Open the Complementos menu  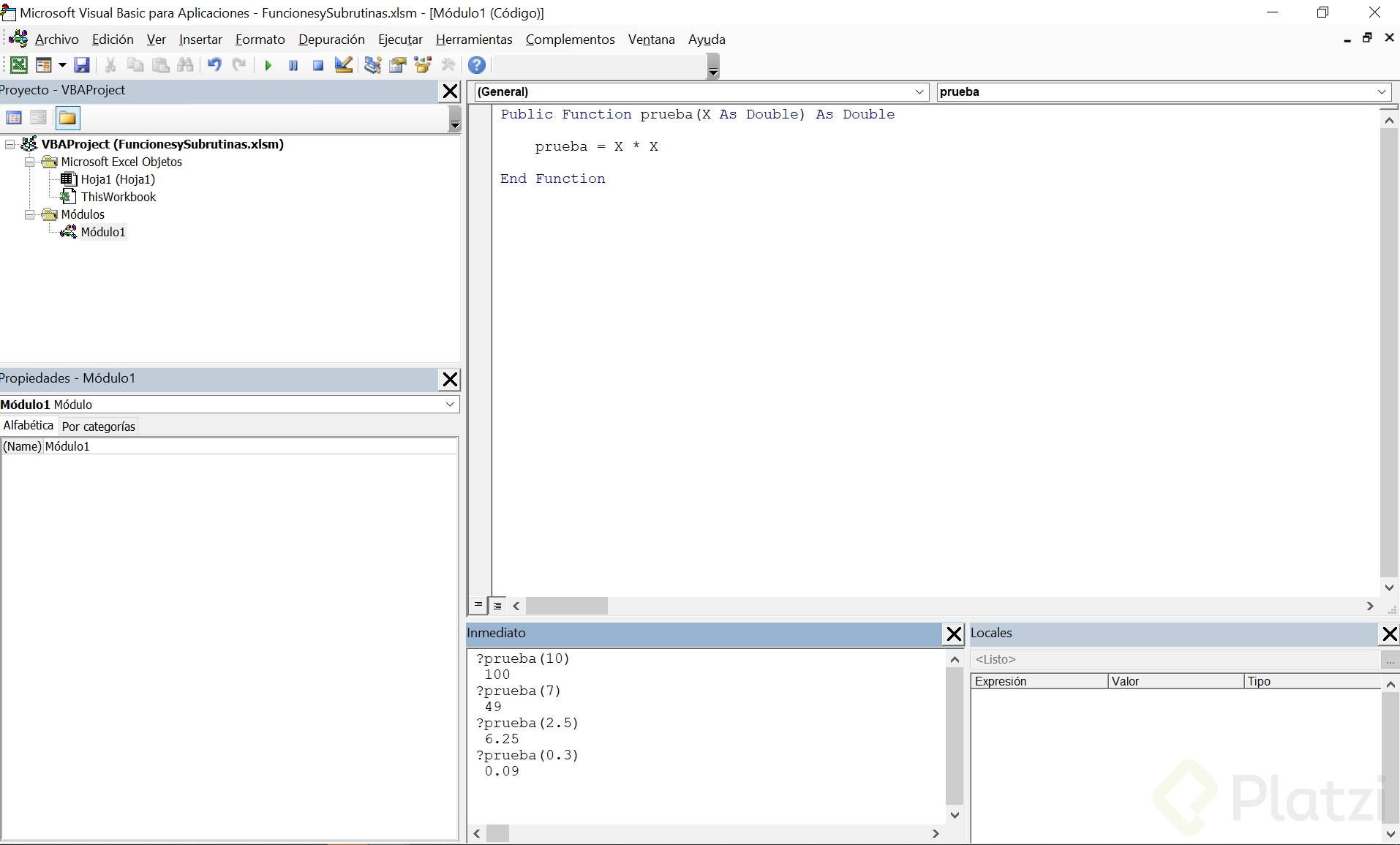click(570, 40)
